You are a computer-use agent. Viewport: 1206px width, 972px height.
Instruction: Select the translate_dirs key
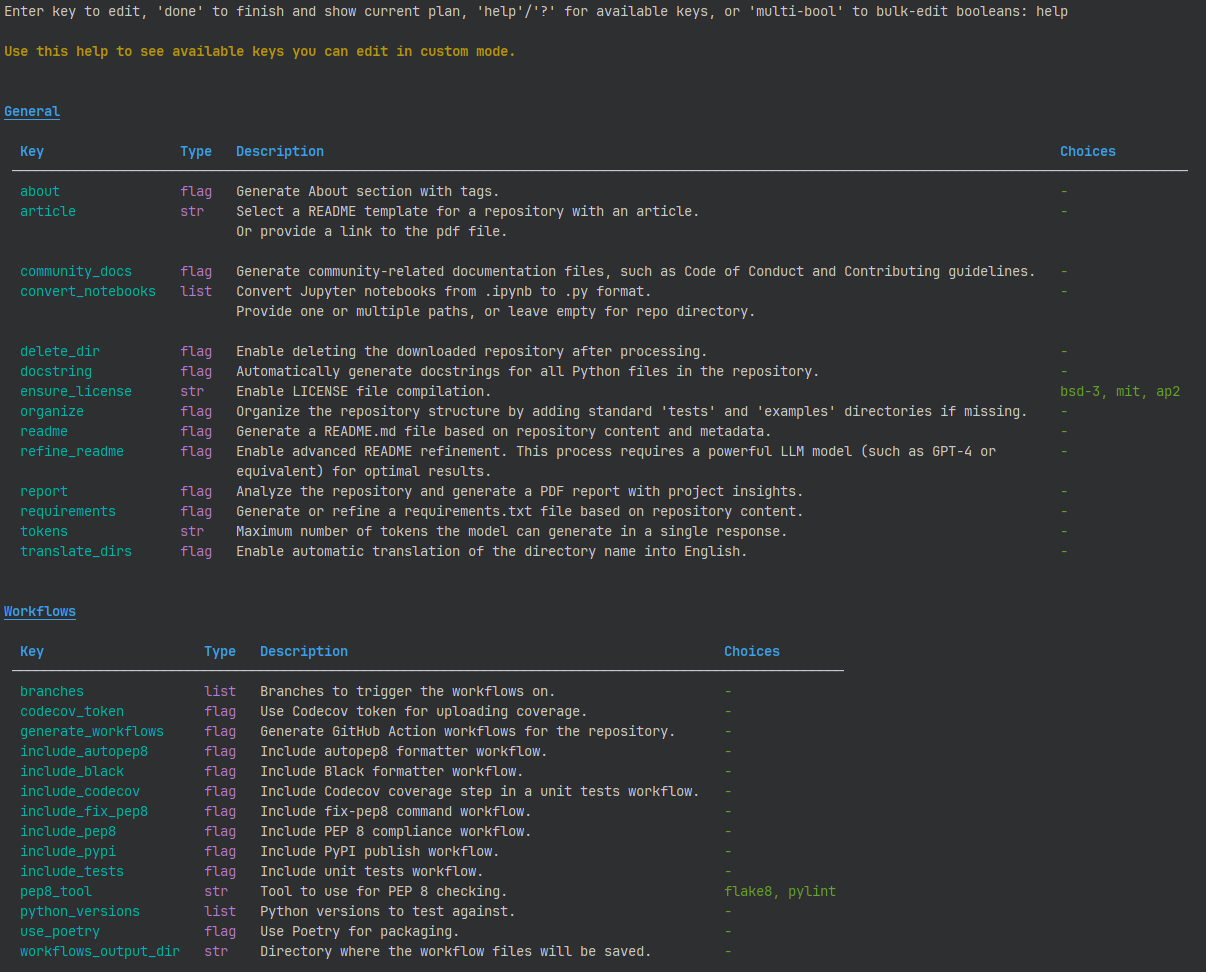click(x=76, y=551)
